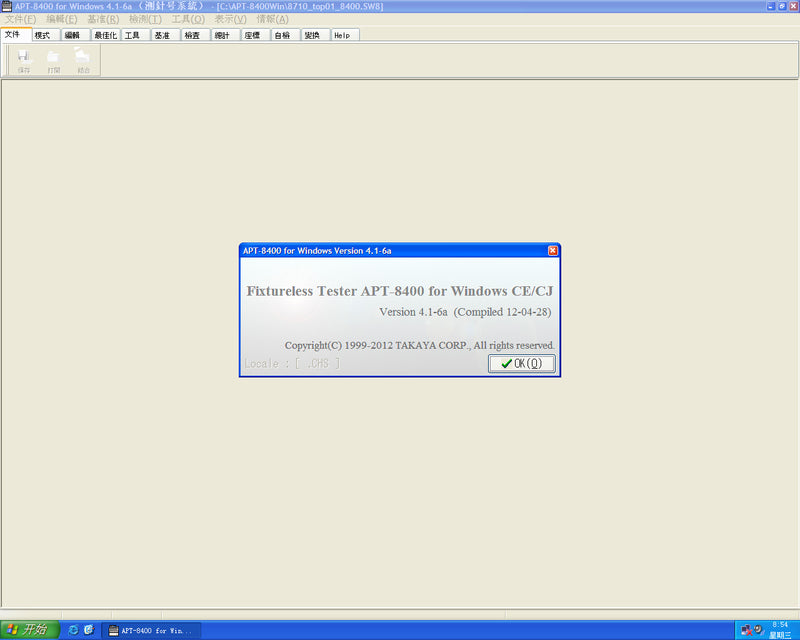The width and height of the screenshot is (800, 640).
Task: Switch to the 模式 tab
Action: [46, 35]
